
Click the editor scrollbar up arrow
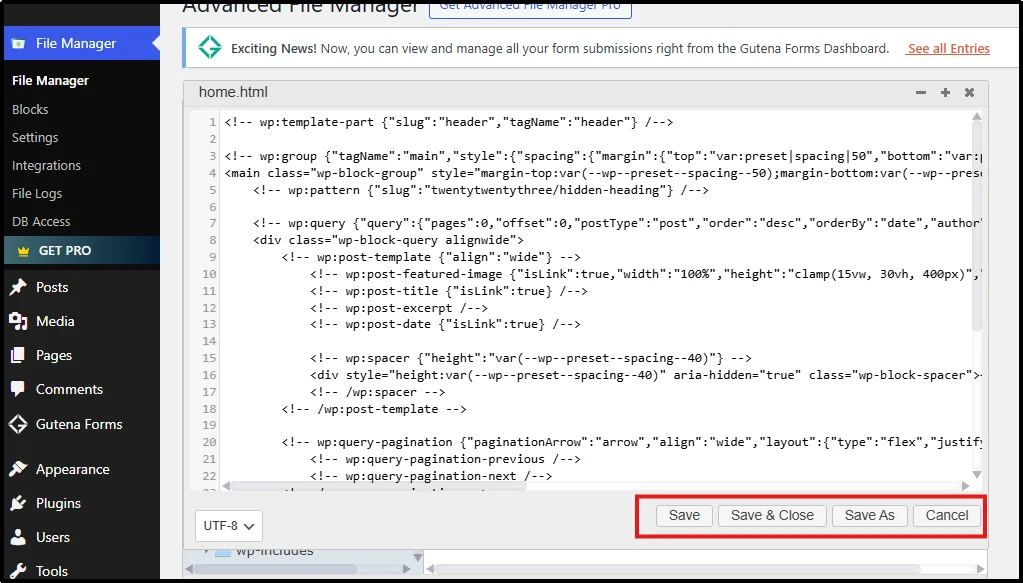[977, 117]
